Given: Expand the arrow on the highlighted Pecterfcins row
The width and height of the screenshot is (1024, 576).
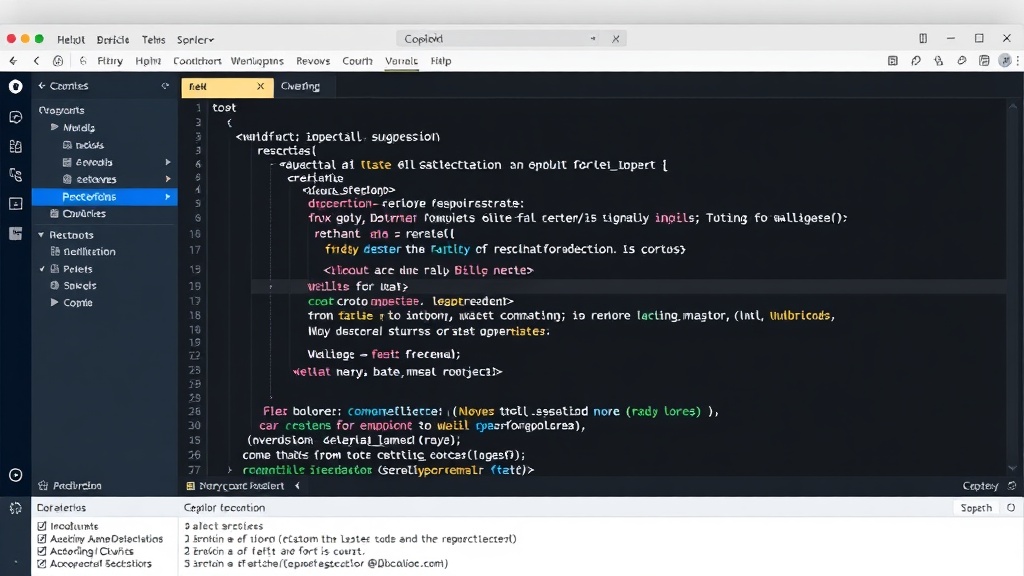Looking at the screenshot, I should point(168,197).
